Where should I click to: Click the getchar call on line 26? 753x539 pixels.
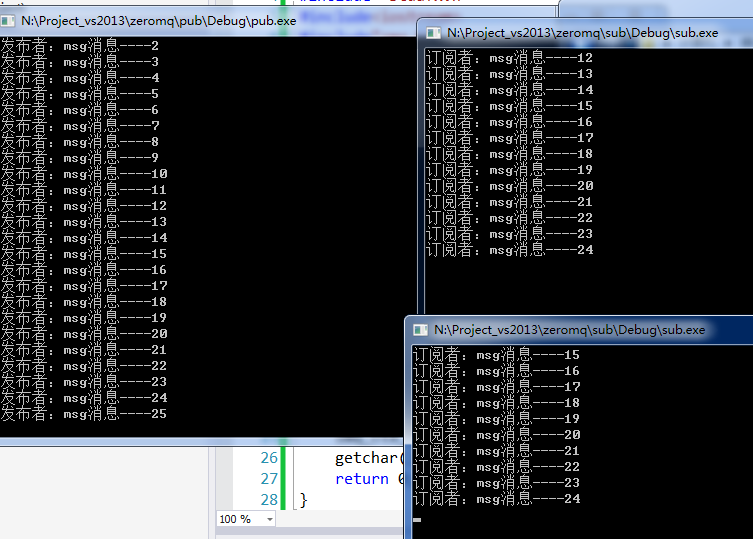(x=369, y=458)
